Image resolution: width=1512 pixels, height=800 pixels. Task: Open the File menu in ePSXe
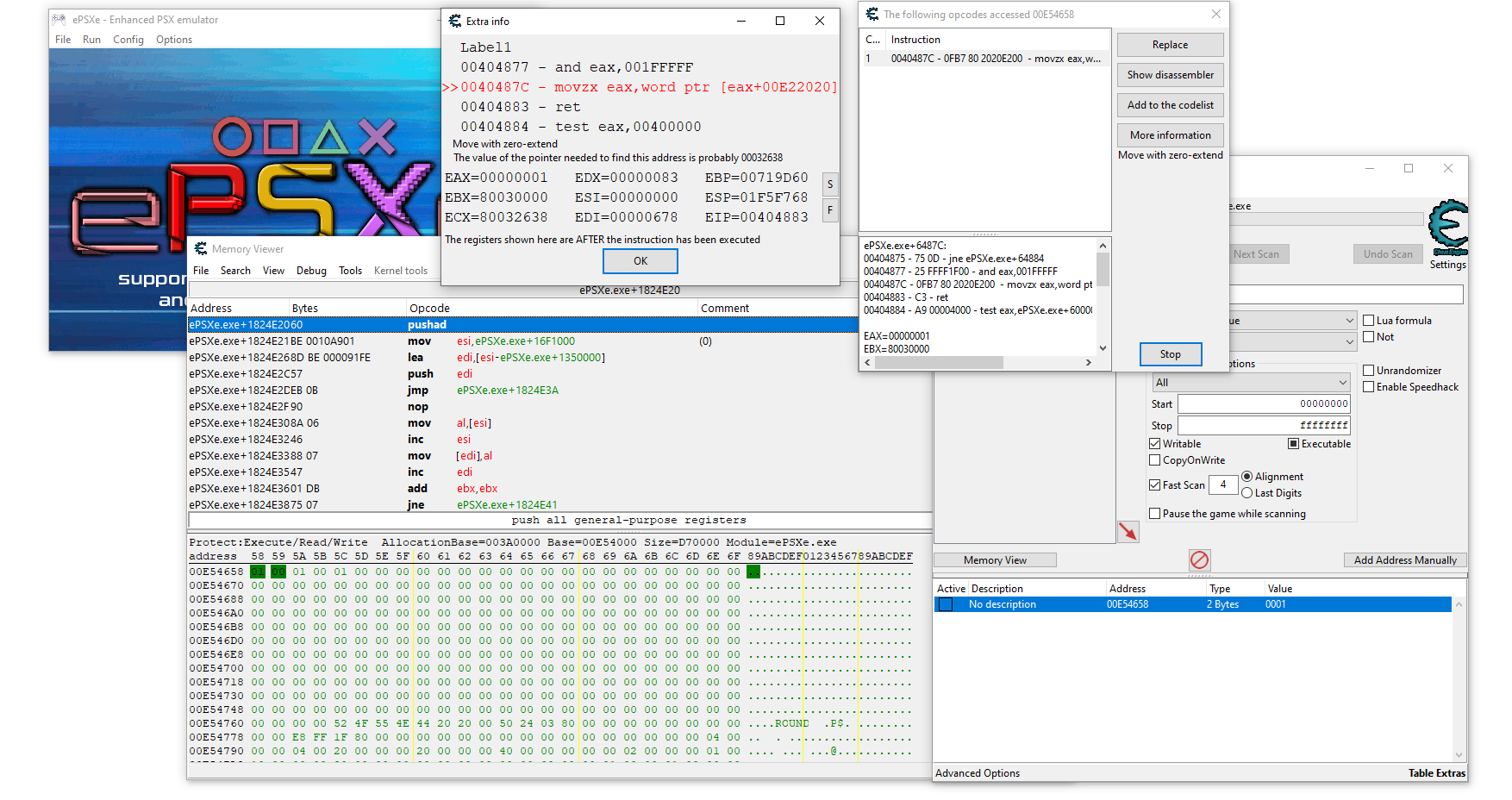pyautogui.click(x=63, y=39)
